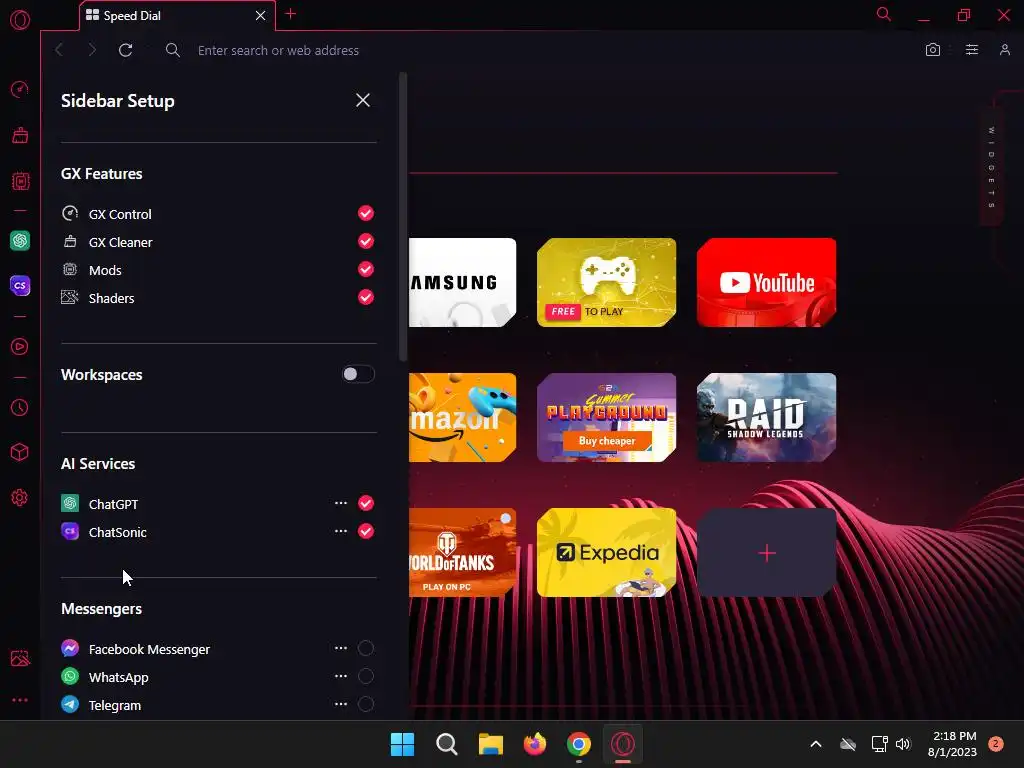Open WhatsApp three-dots options menu

pos(341,677)
